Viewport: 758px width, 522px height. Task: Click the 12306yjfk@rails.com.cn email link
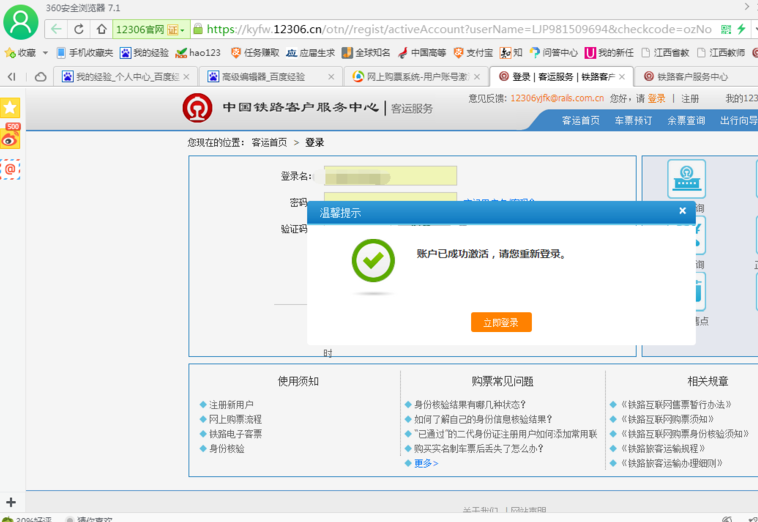pos(557,98)
